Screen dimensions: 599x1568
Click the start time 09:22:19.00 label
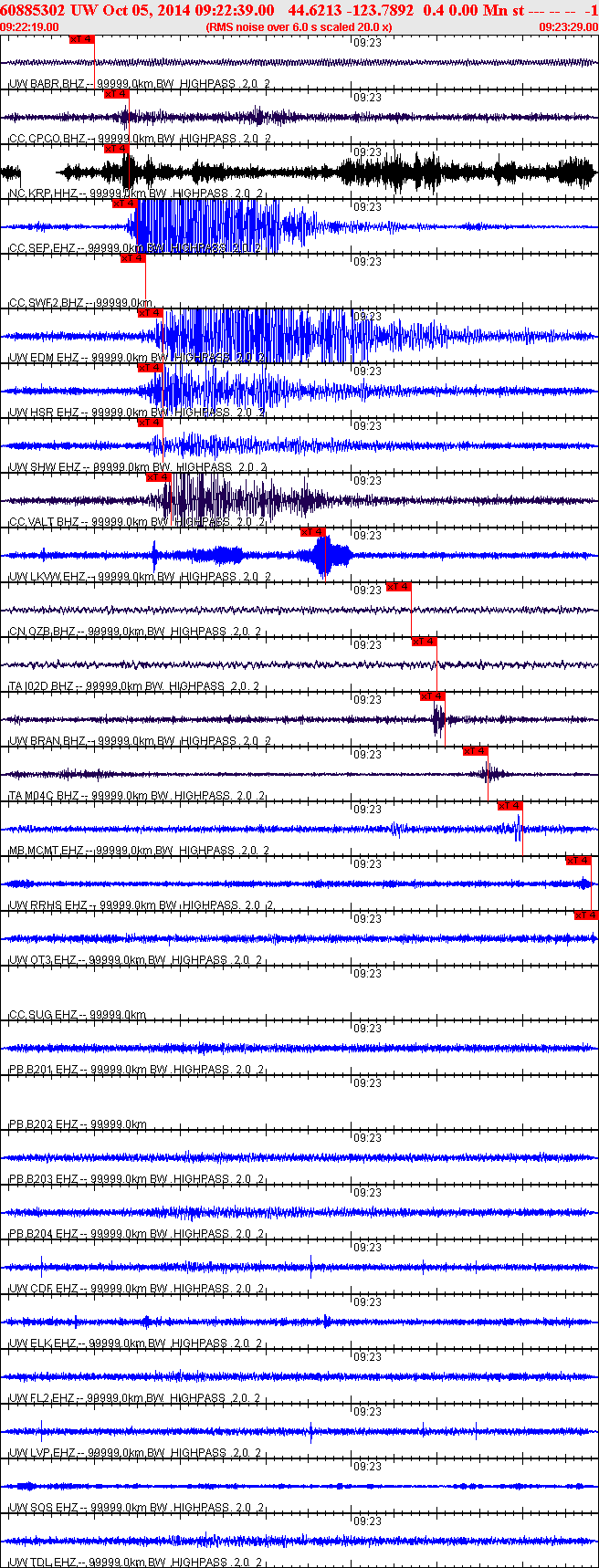pyautogui.click(x=30, y=27)
